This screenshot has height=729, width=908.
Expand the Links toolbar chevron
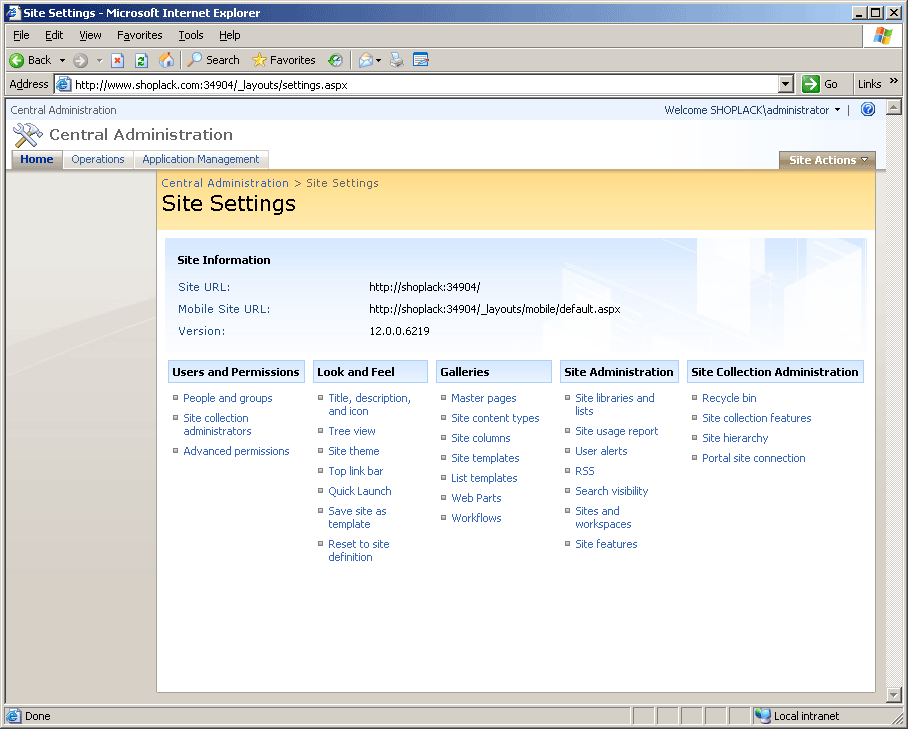(x=894, y=81)
